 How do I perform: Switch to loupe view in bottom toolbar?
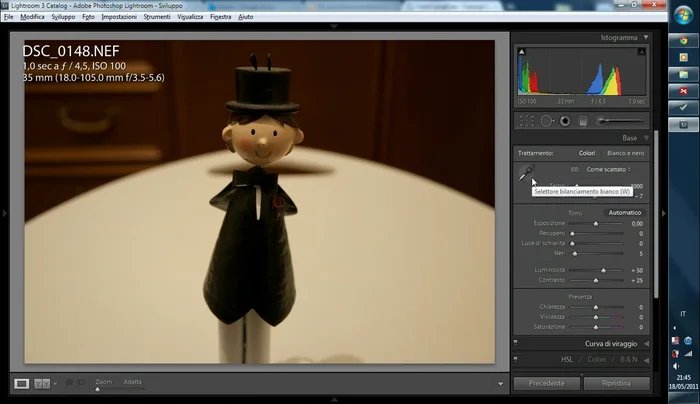(x=22, y=383)
